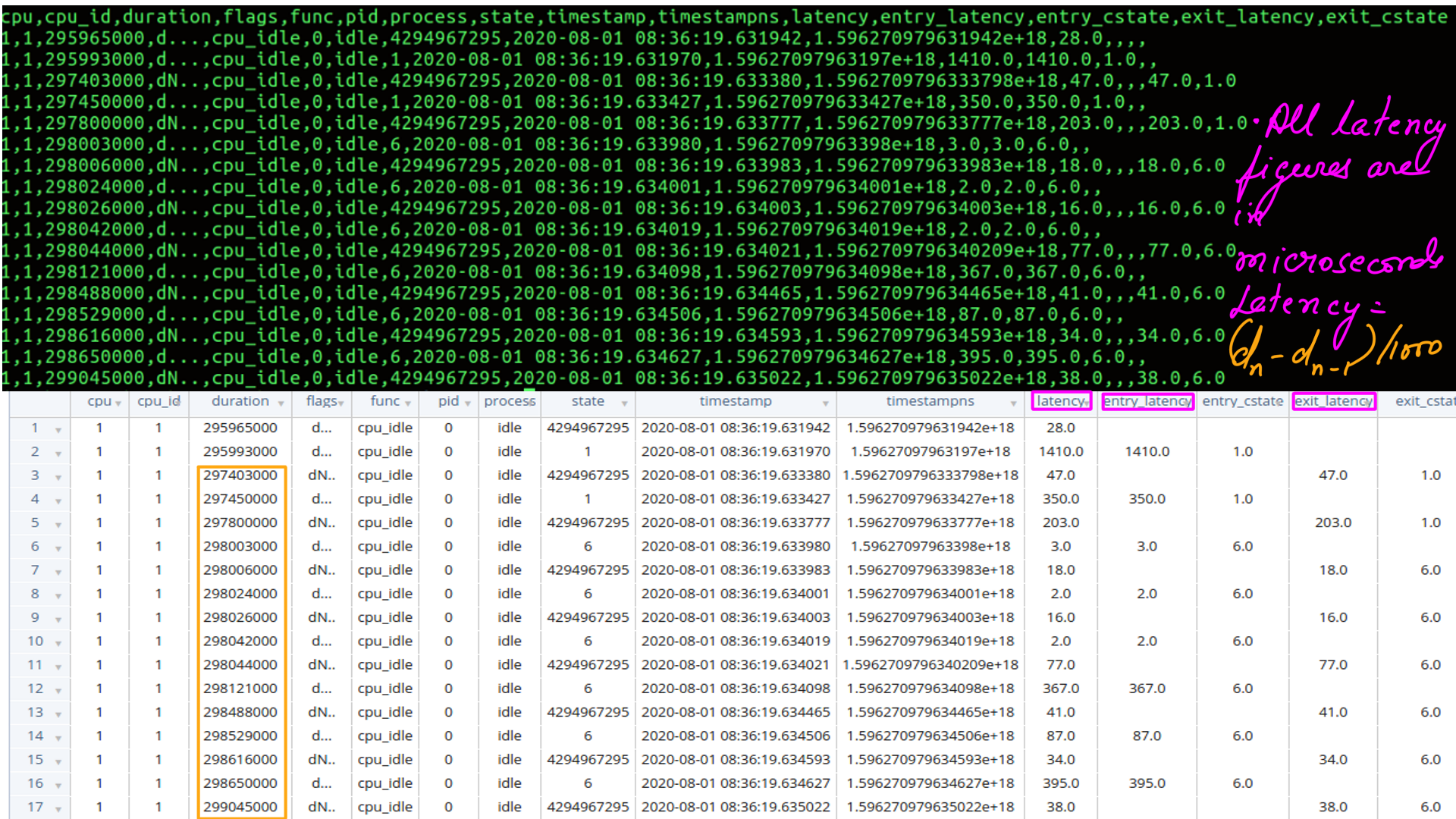Expand row 15 menu arrow
1456x819 pixels.
tap(58, 761)
